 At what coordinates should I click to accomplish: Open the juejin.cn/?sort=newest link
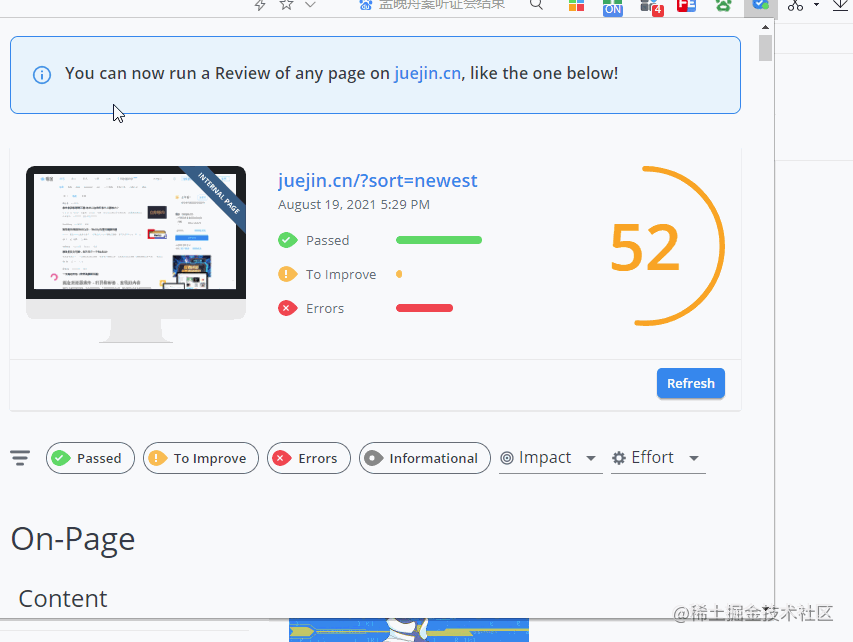tap(378, 181)
